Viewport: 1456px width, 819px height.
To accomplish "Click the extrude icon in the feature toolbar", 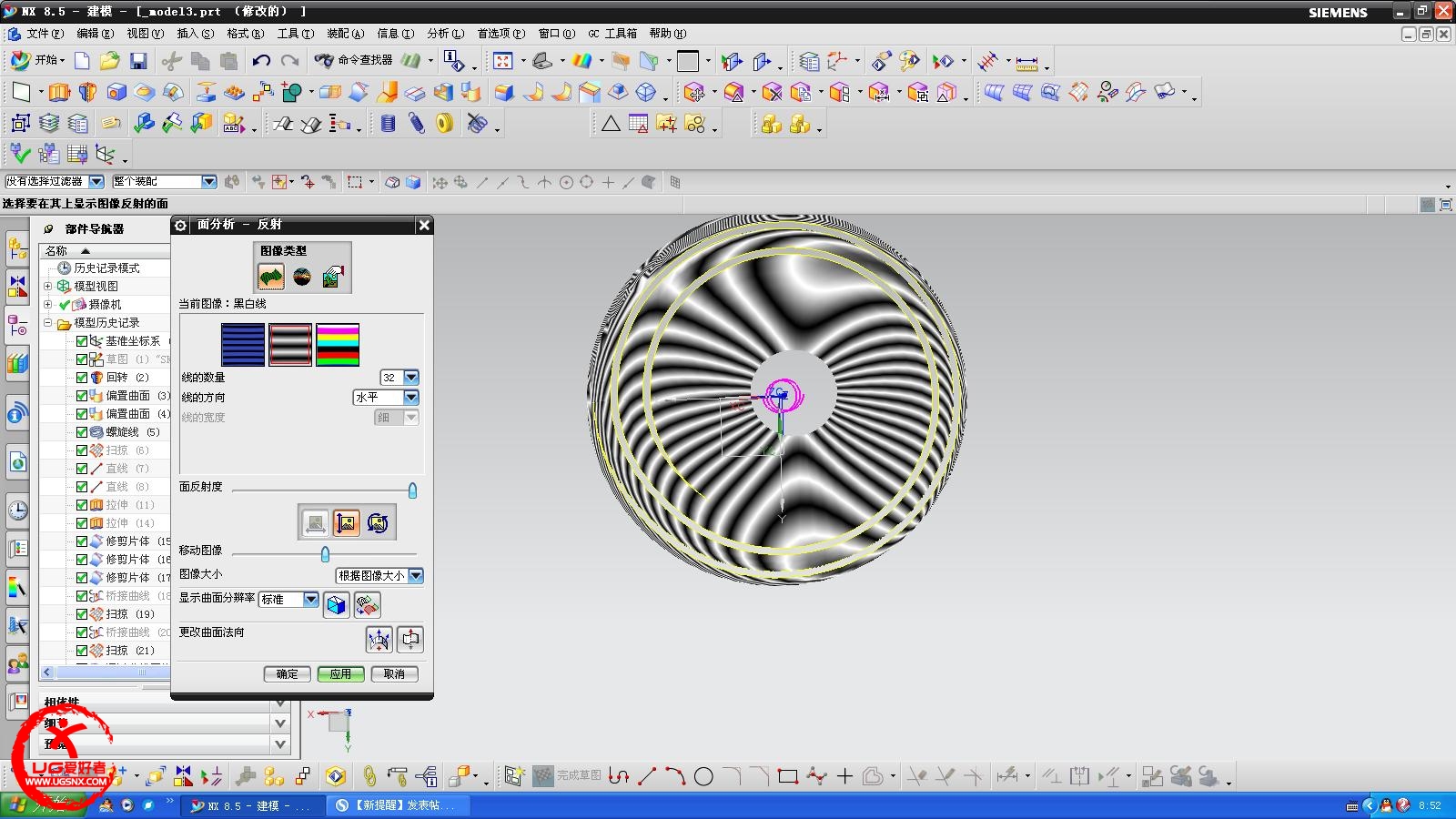I will tap(59, 92).
